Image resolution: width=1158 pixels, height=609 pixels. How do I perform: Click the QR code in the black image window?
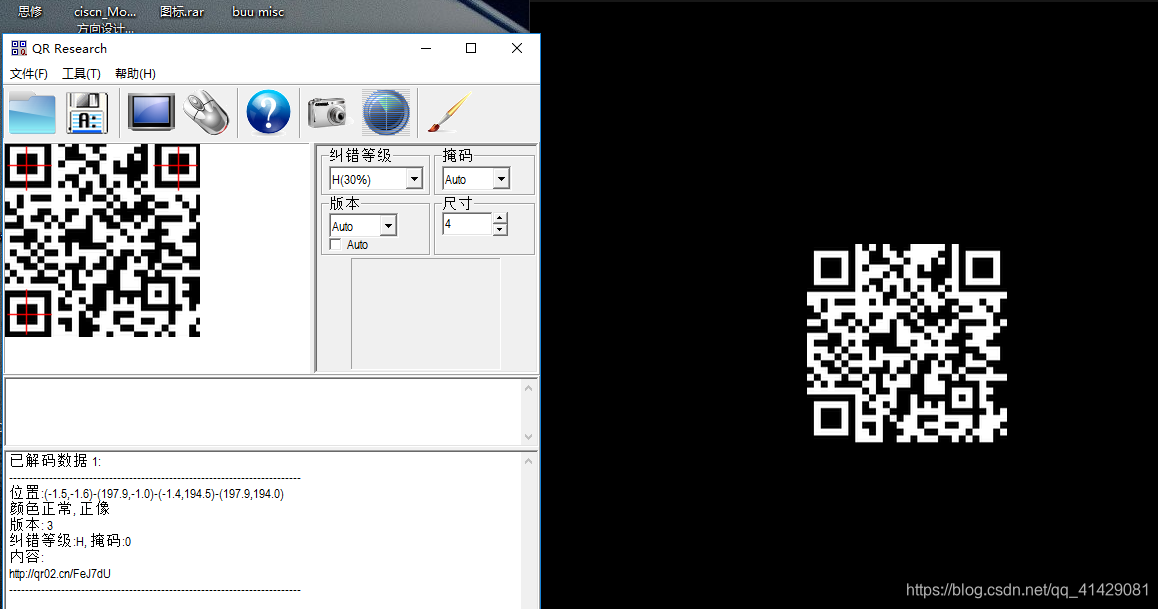click(907, 343)
